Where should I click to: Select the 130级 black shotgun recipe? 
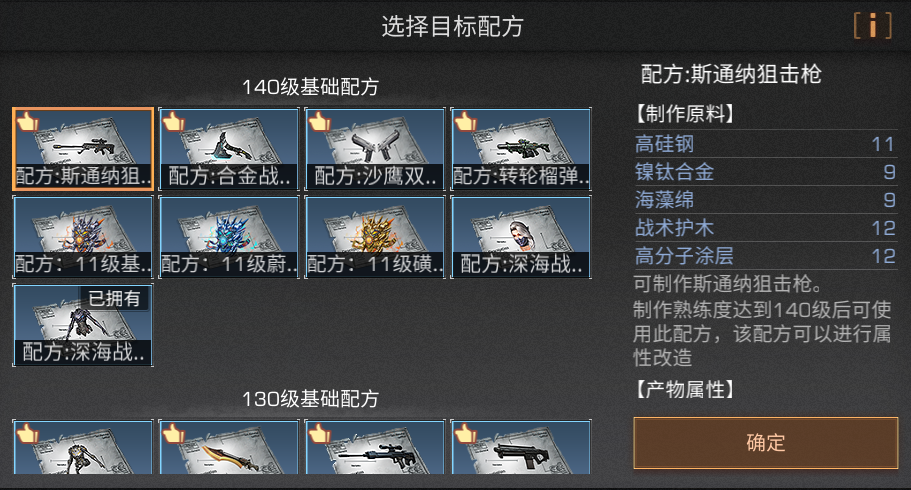pyautogui.click(x=521, y=446)
